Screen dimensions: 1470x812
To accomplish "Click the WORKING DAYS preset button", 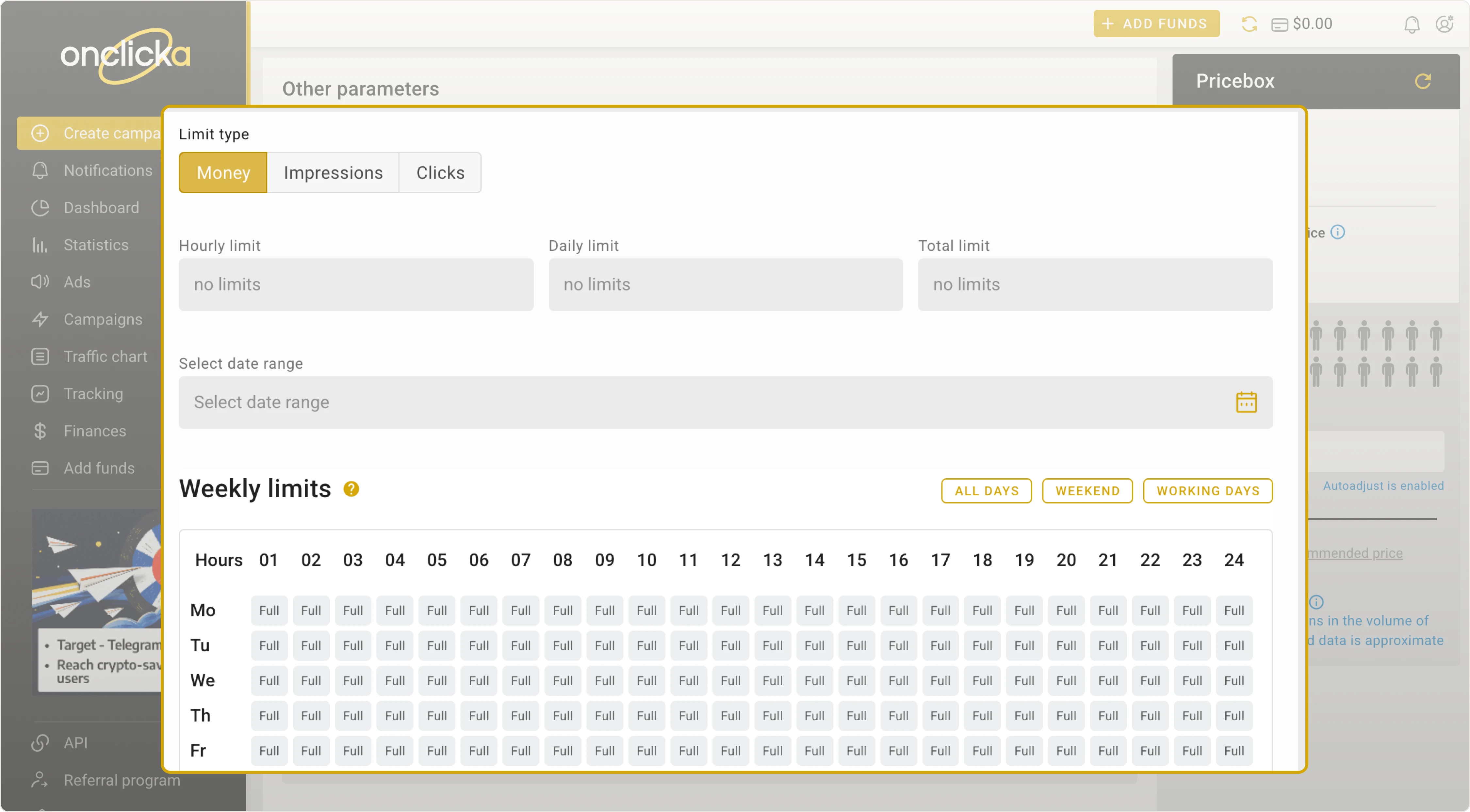I will [1207, 490].
